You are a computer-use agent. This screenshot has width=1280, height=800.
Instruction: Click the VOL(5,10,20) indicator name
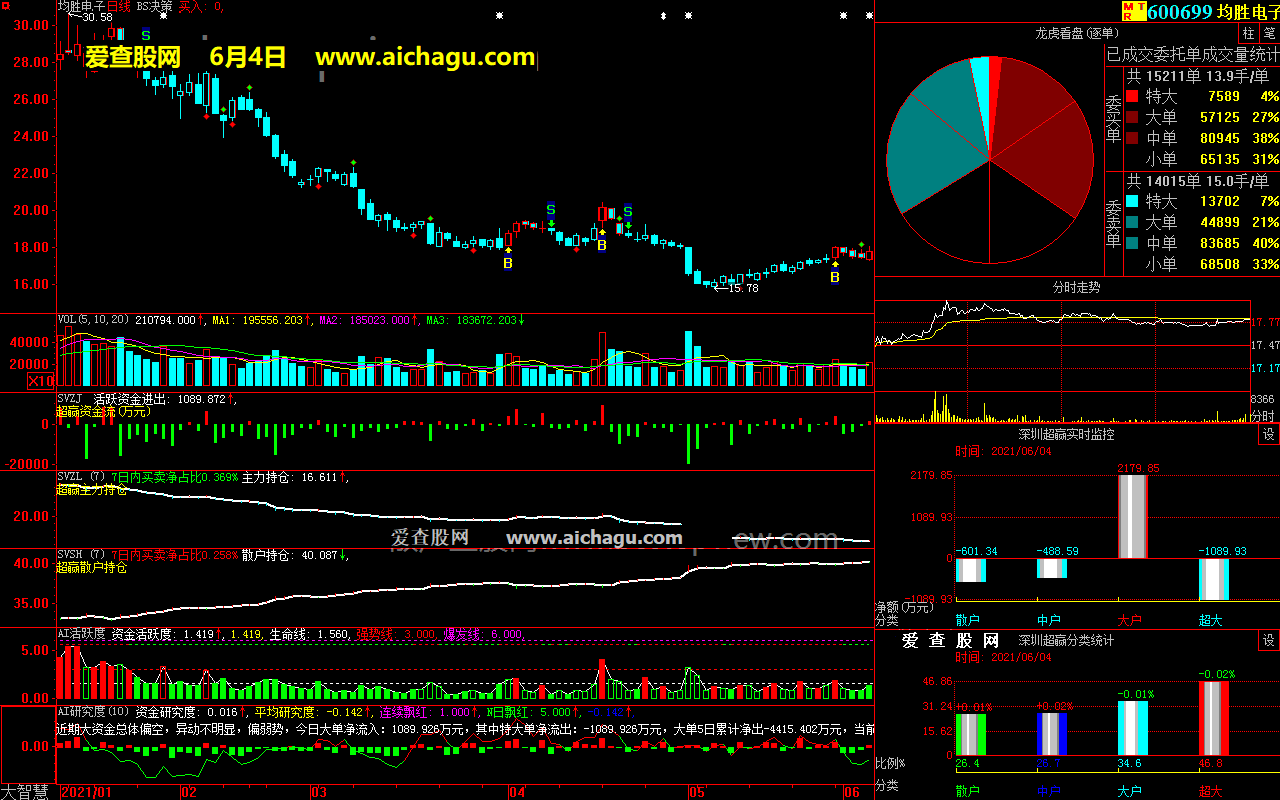pos(94,320)
